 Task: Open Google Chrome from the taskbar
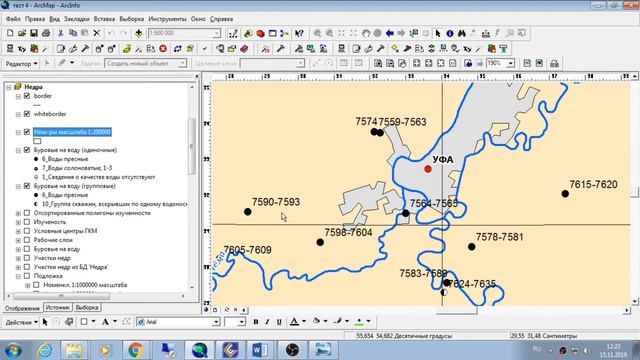pyautogui.click(x=136, y=350)
